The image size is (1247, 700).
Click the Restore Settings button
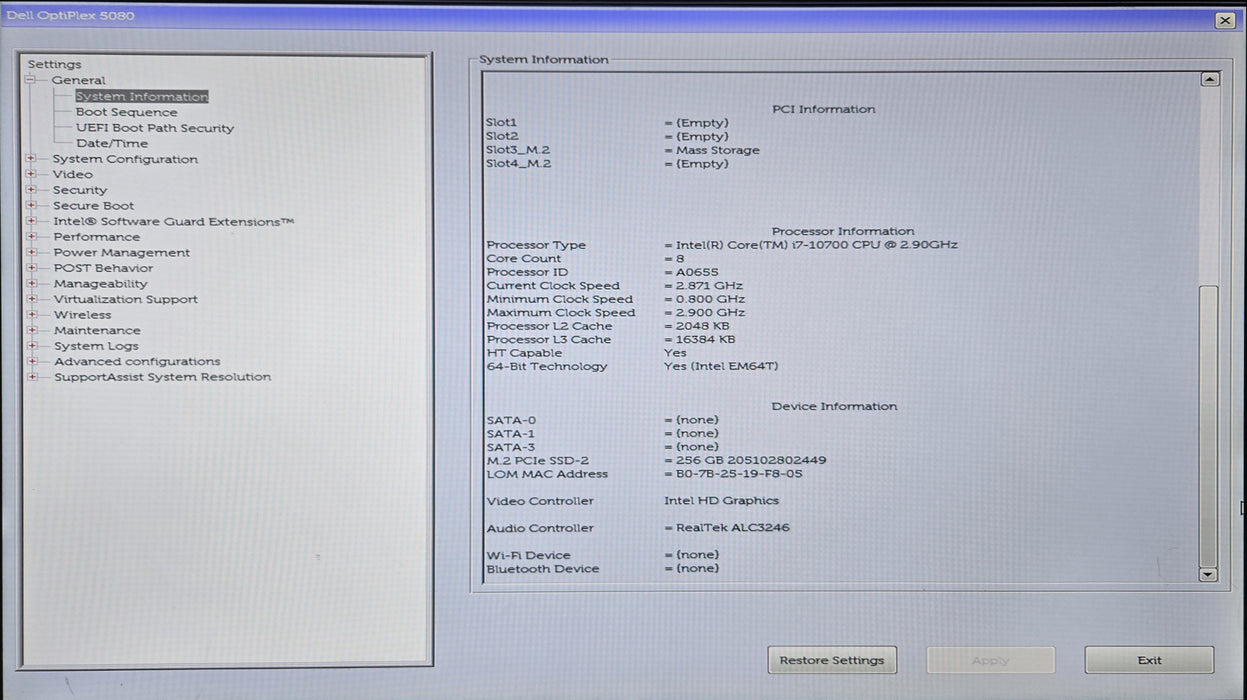point(832,660)
